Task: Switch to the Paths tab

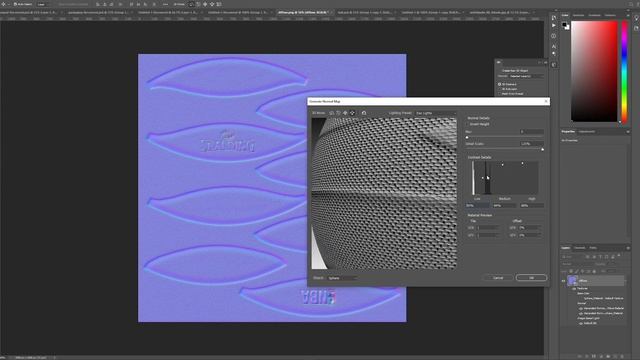Action: pyautogui.click(x=593, y=248)
